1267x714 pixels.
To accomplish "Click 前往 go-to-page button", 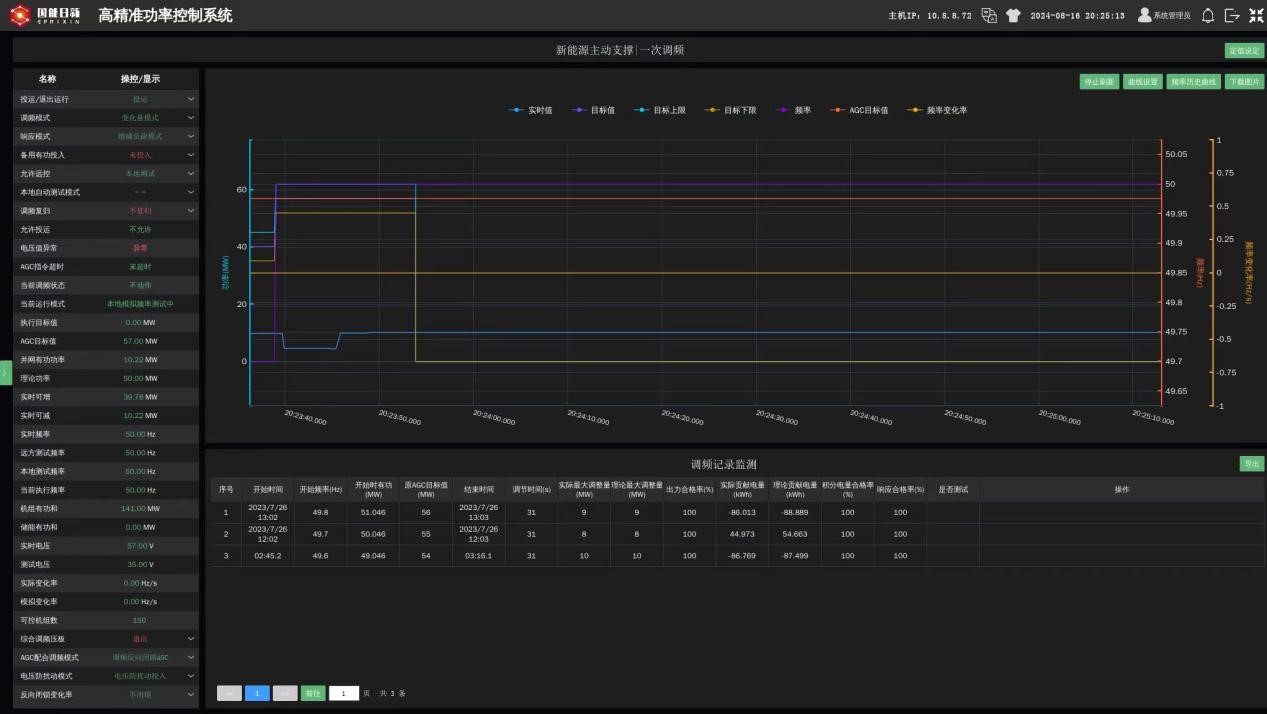I will coord(313,693).
